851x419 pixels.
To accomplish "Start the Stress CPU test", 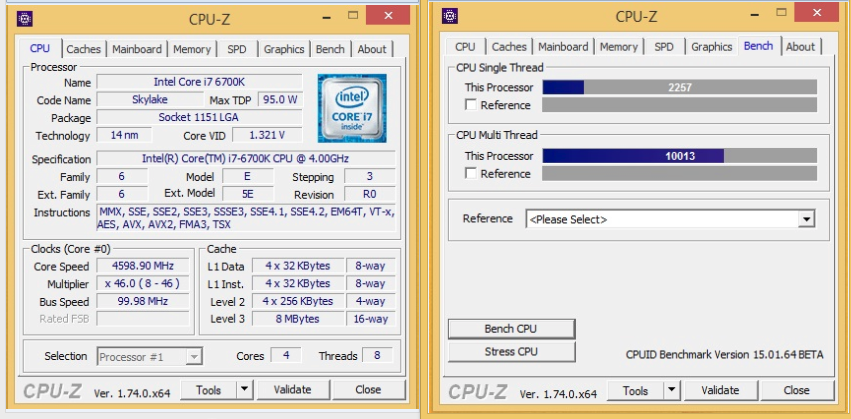I will click(511, 352).
